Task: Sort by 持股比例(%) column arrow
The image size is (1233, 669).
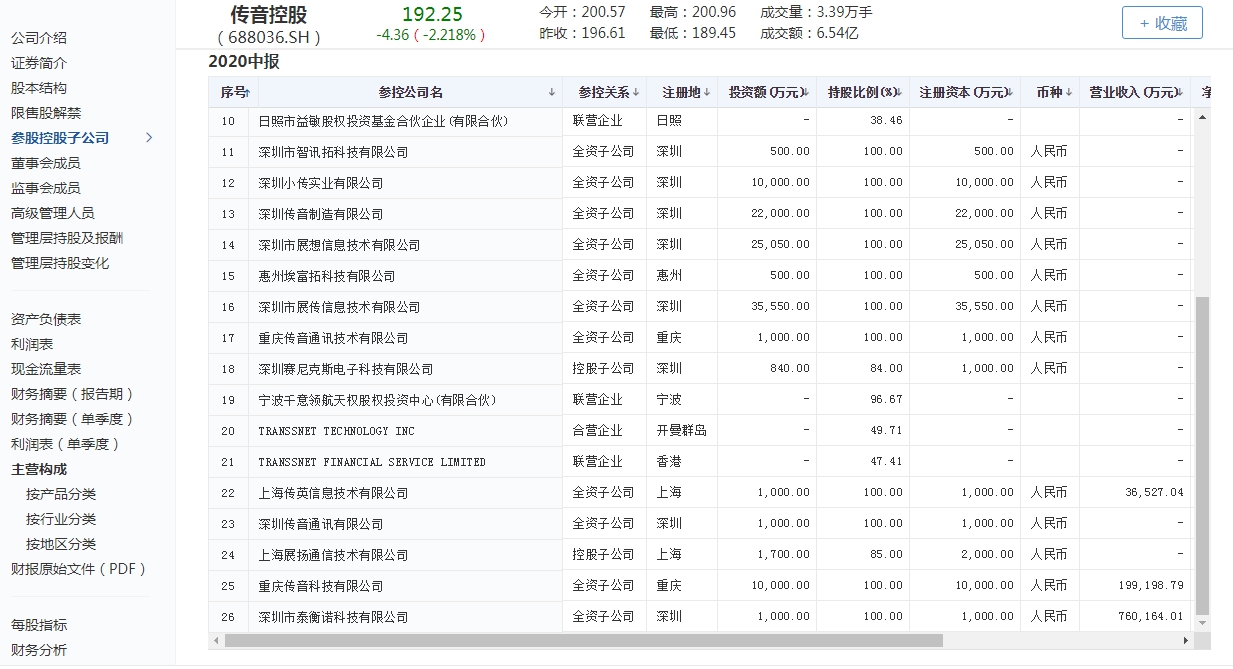Action: 899,92
